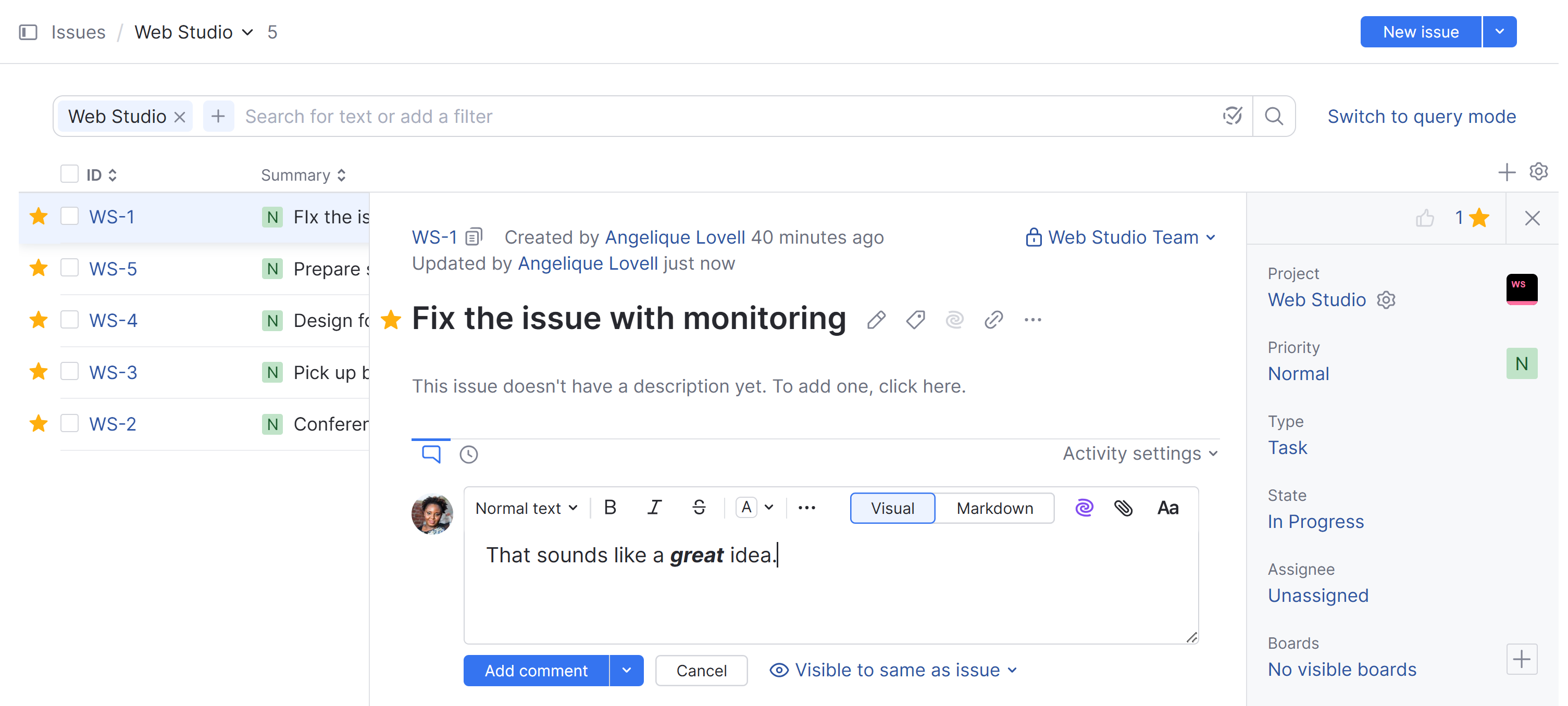This screenshot has height=706, width=1568.
Task: Switch to Markdown editing mode
Action: point(994,508)
